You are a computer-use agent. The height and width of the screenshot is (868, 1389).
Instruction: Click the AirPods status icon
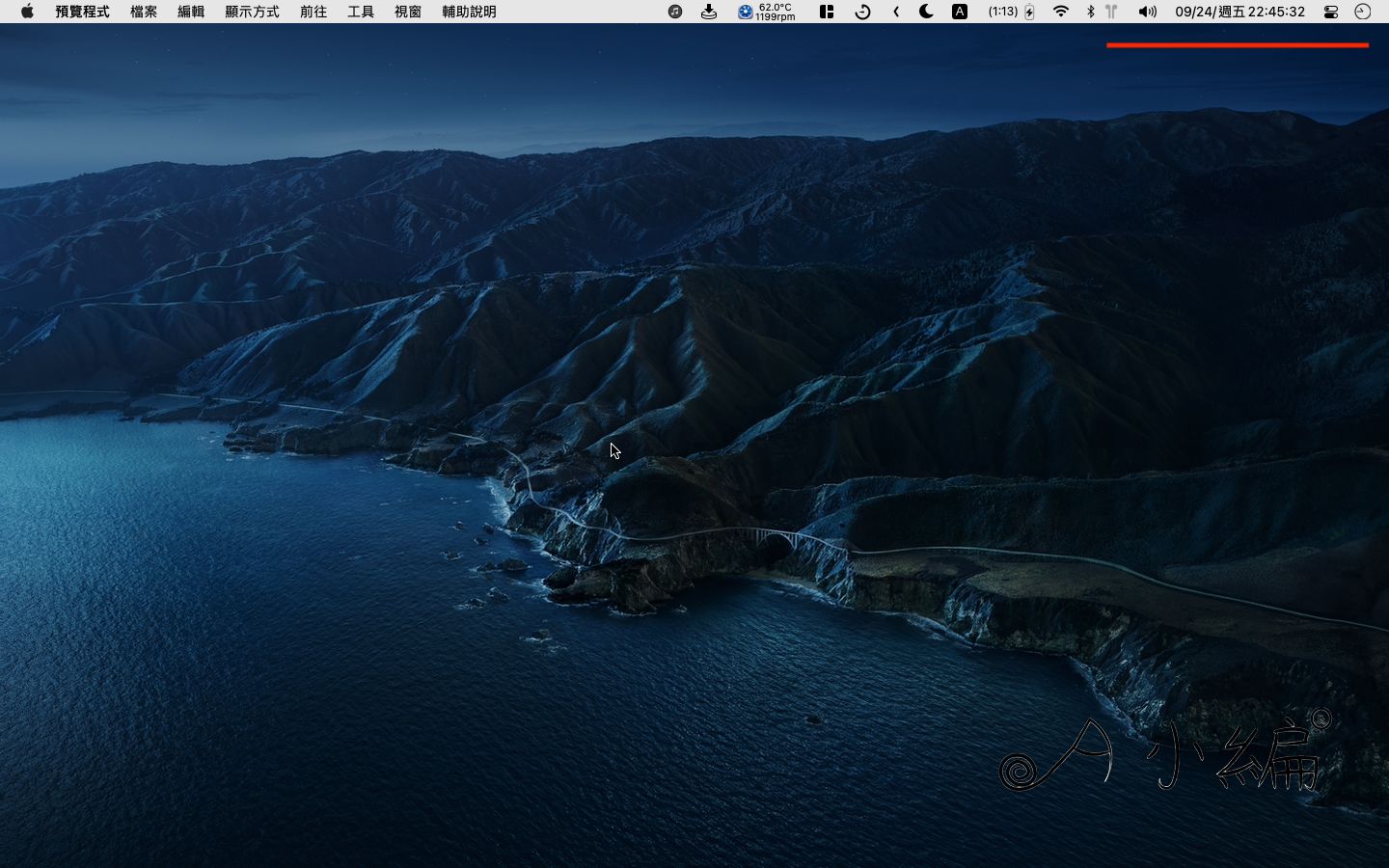1111,12
